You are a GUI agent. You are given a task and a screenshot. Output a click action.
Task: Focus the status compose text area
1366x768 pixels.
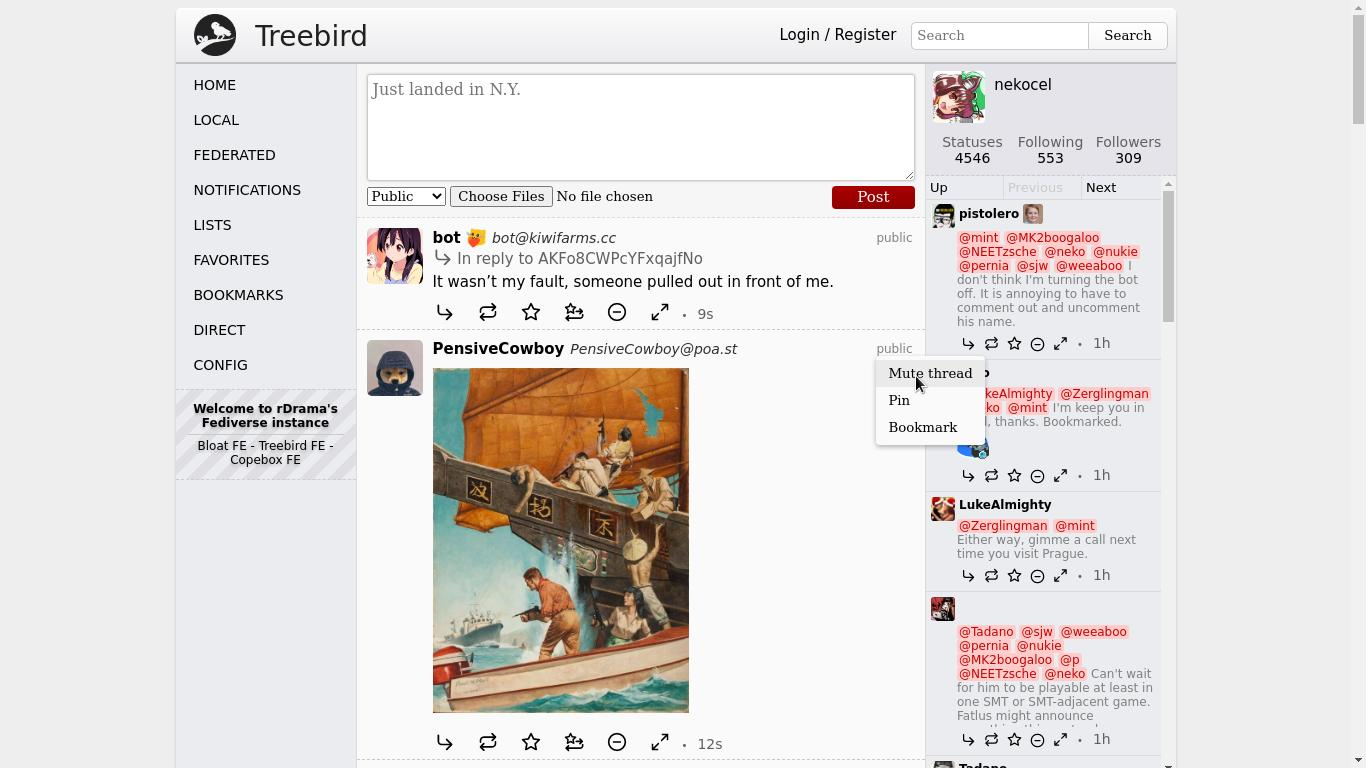point(641,128)
